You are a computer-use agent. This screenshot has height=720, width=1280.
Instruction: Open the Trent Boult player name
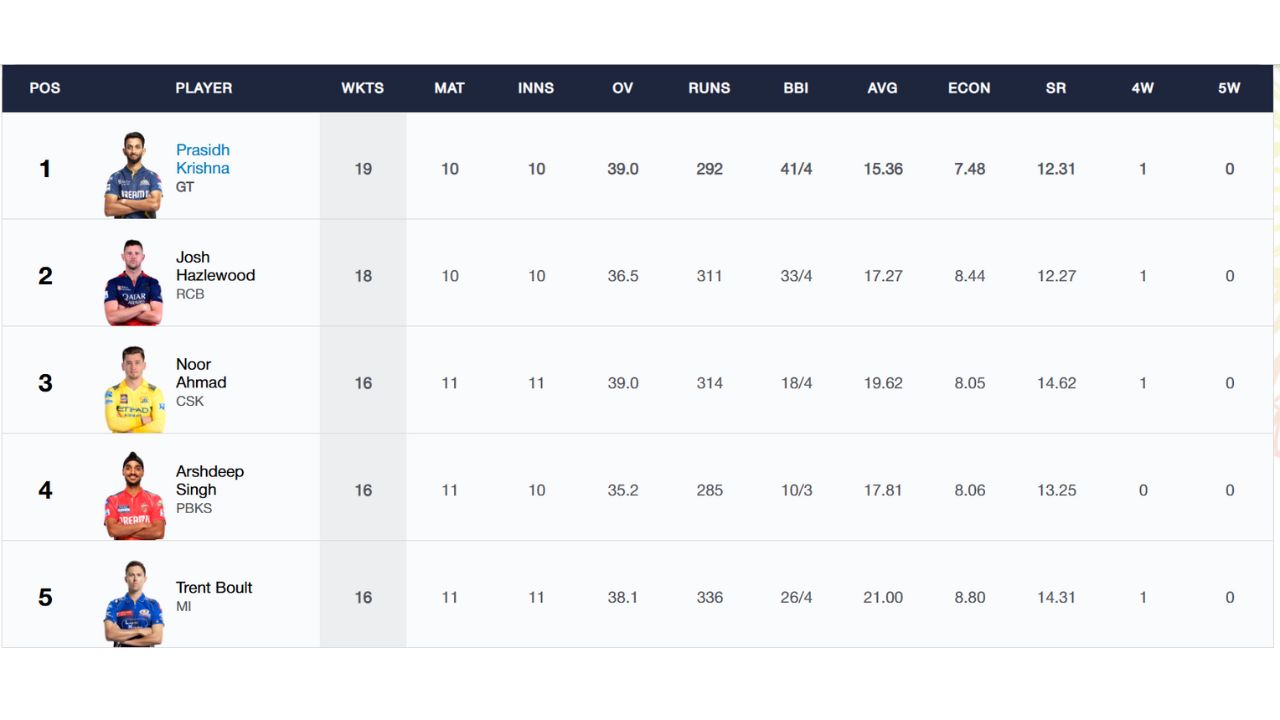click(214, 587)
